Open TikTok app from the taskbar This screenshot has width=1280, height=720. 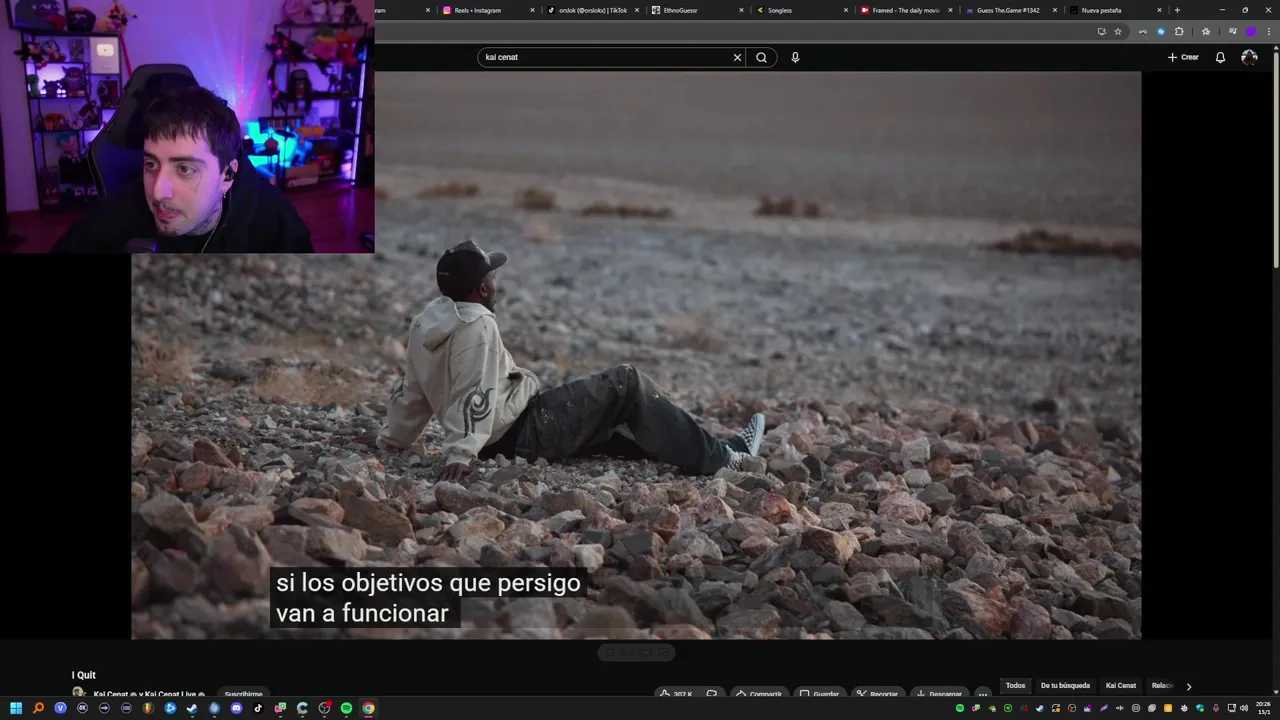pyautogui.click(x=258, y=708)
